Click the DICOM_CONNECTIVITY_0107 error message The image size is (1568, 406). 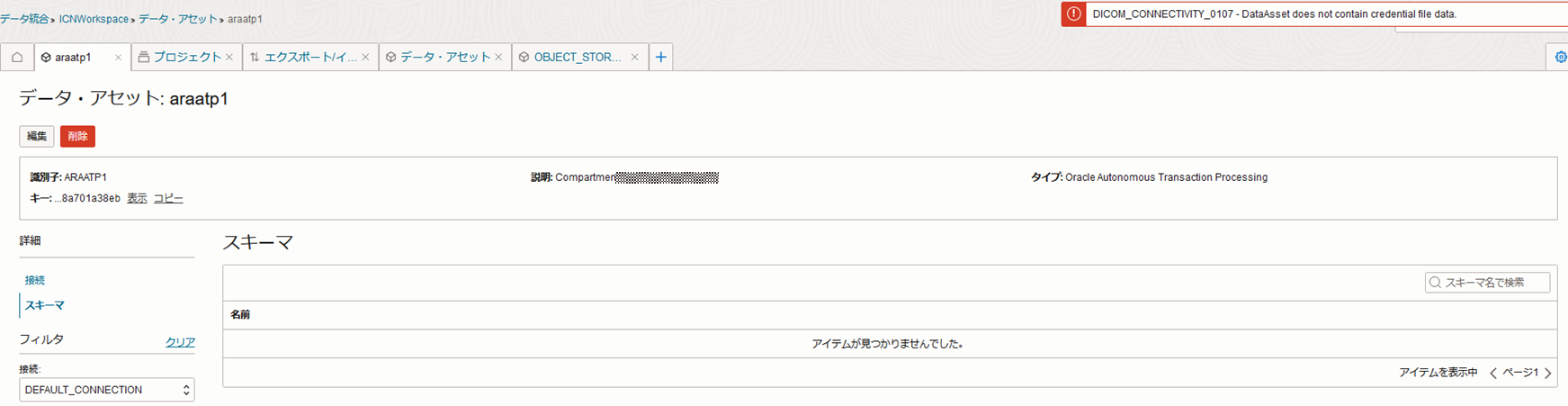[1274, 14]
